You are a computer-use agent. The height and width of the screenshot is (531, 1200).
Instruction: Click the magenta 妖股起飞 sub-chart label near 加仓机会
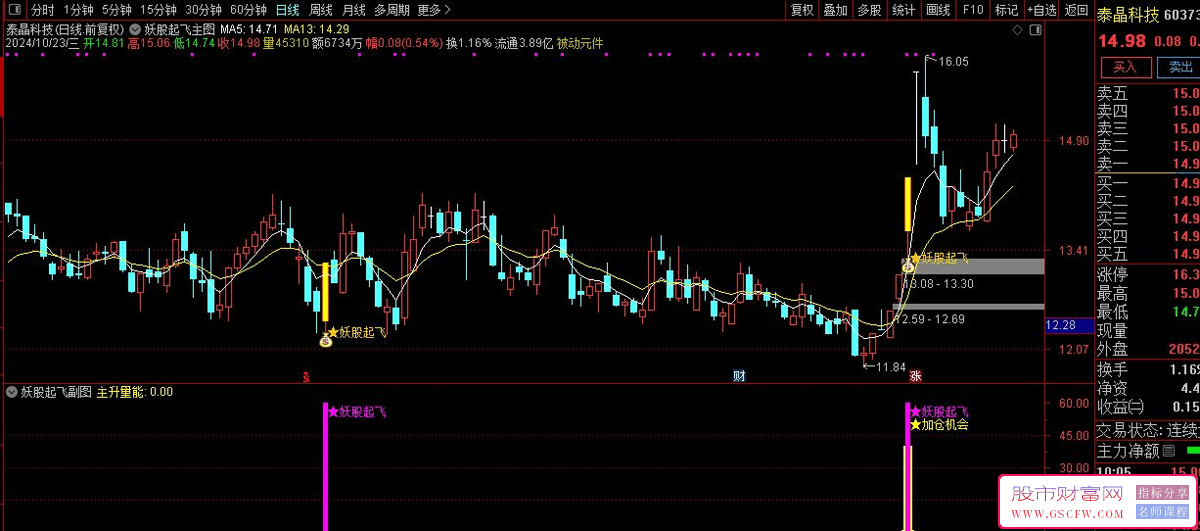click(939, 411)
